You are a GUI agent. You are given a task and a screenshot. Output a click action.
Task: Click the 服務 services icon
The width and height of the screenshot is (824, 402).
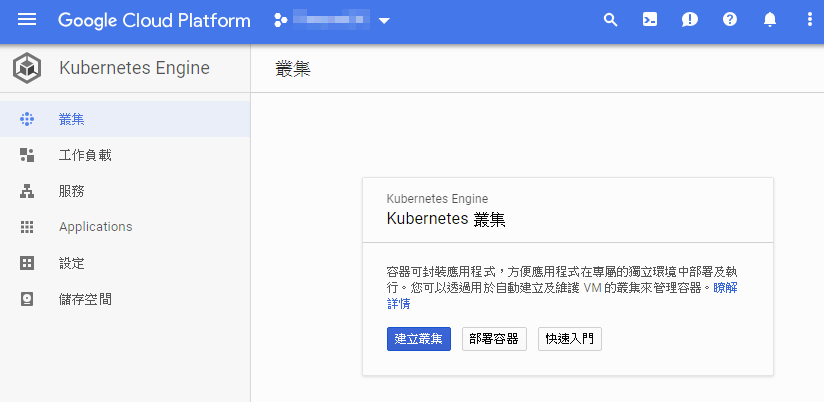click(27, 191)
